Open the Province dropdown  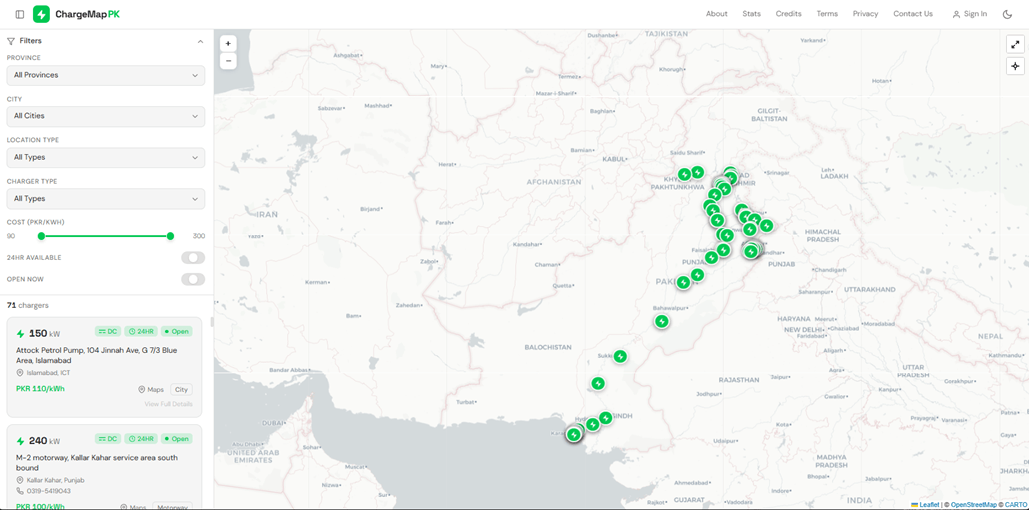[105, 75]
